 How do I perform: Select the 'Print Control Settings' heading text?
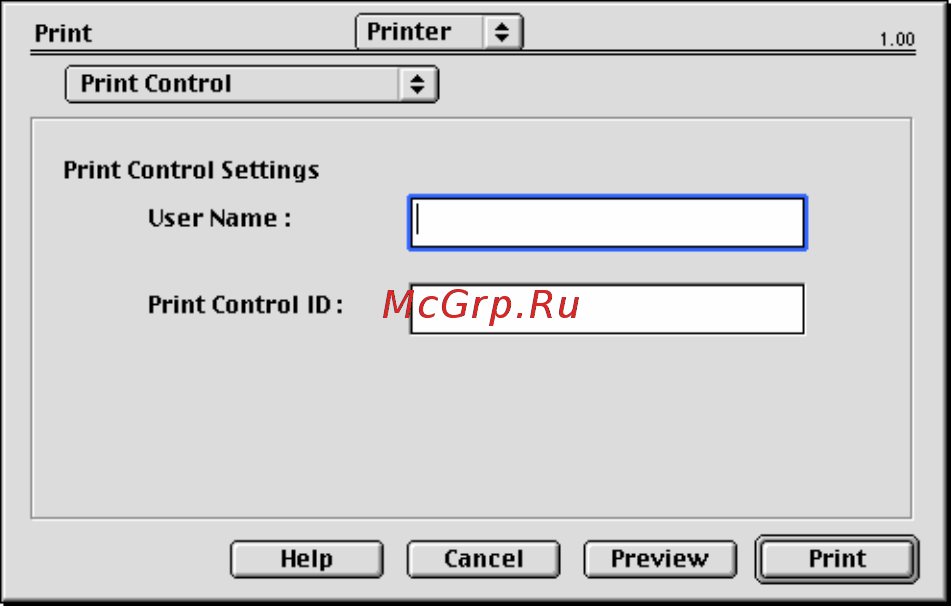[x=191, y=170]
